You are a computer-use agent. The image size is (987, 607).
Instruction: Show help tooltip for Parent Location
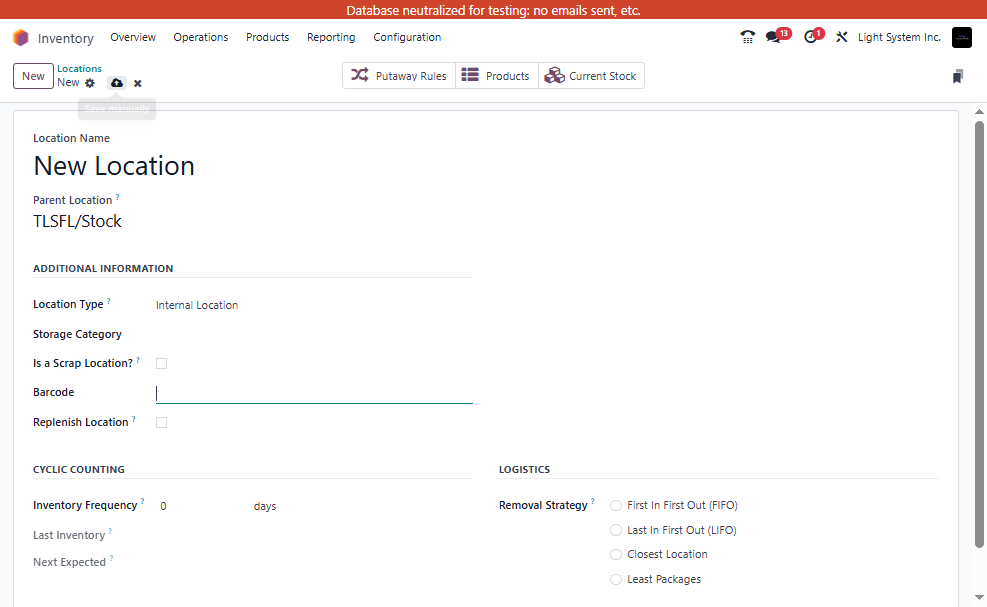pyautogui.click(x=117, y=197)
